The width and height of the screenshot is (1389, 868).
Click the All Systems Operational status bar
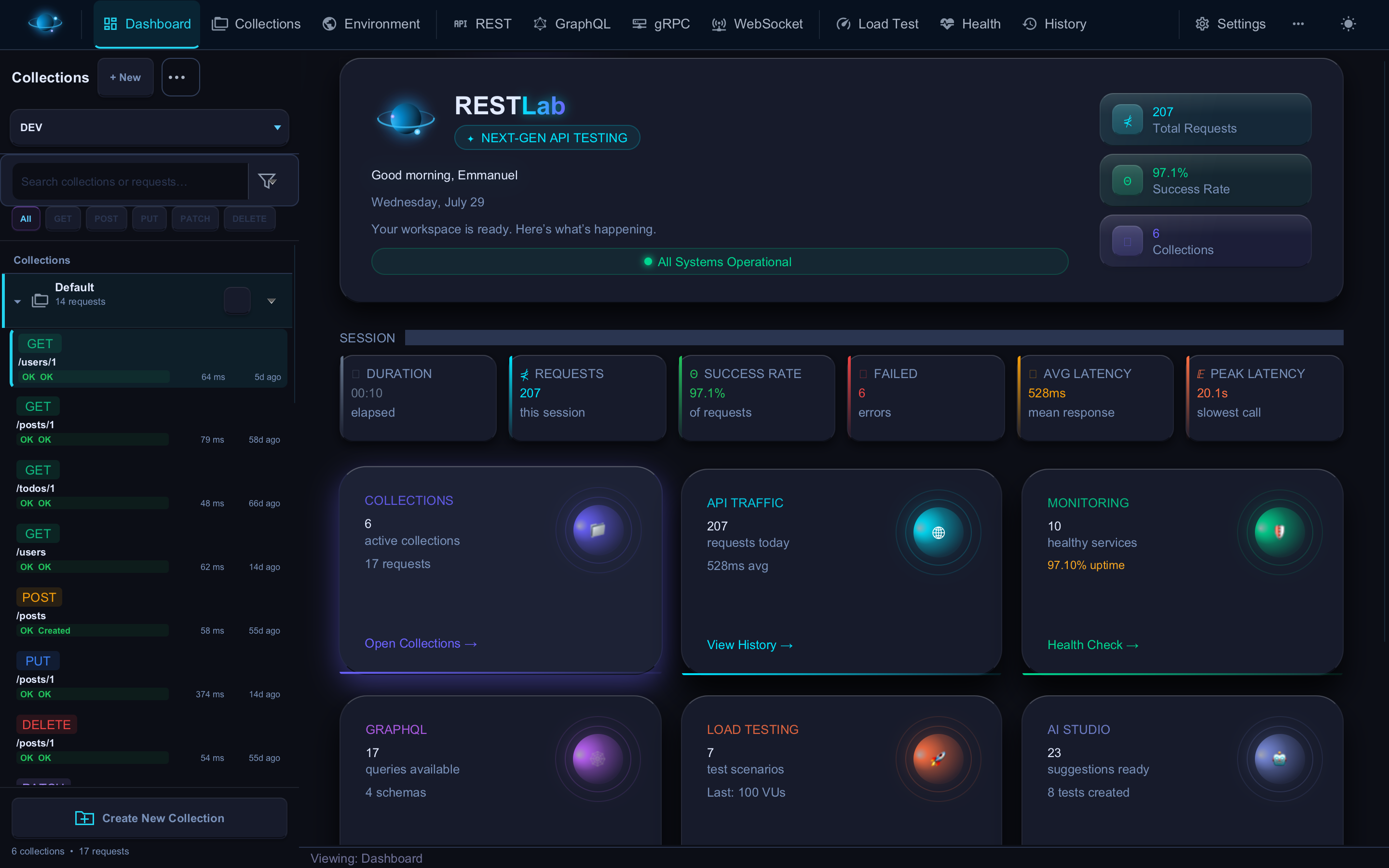(719, 261)
